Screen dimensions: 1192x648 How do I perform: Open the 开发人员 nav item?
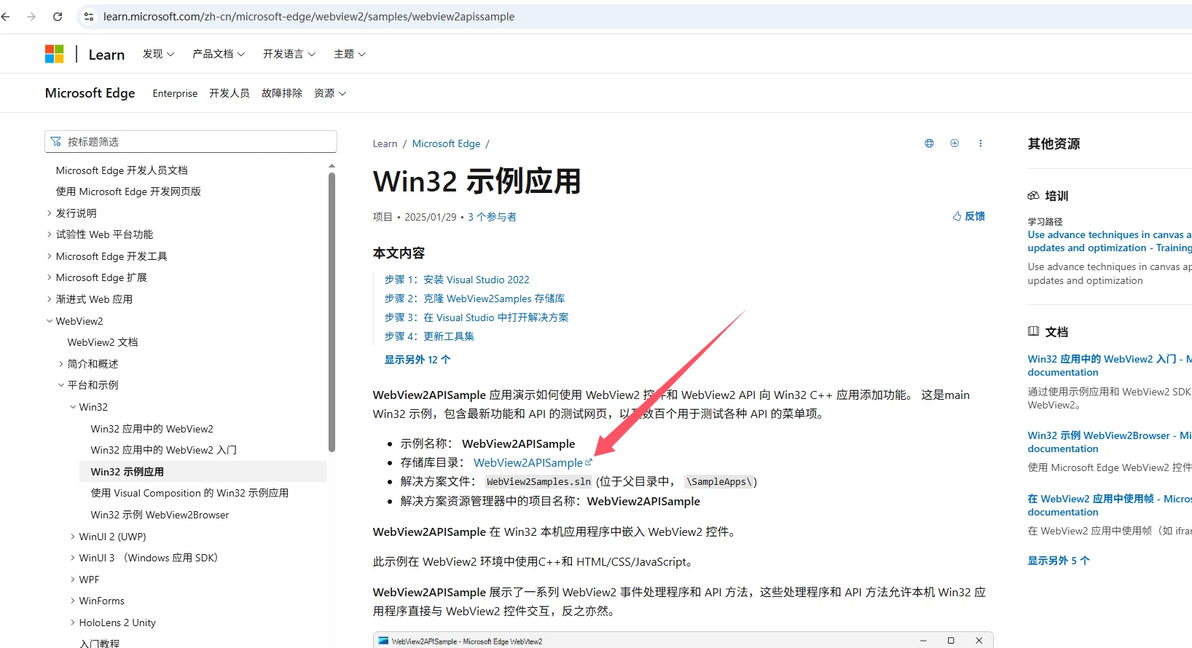click(x=229, y=93)
